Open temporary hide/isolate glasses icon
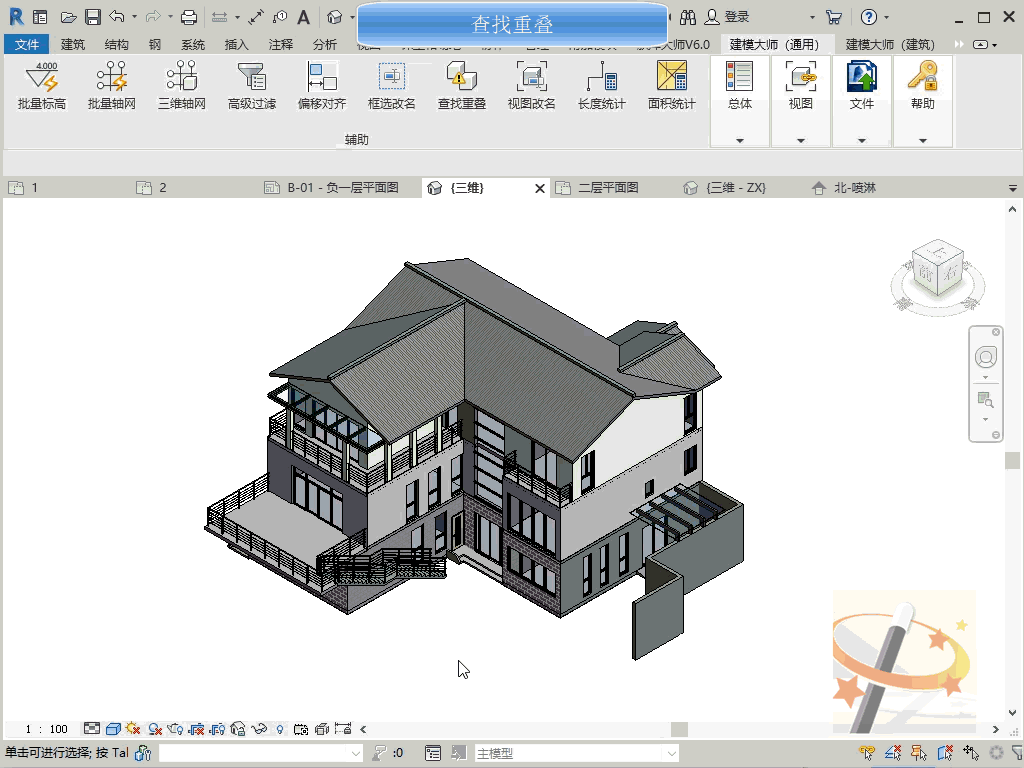1024x768 pixels. (259, 729)
